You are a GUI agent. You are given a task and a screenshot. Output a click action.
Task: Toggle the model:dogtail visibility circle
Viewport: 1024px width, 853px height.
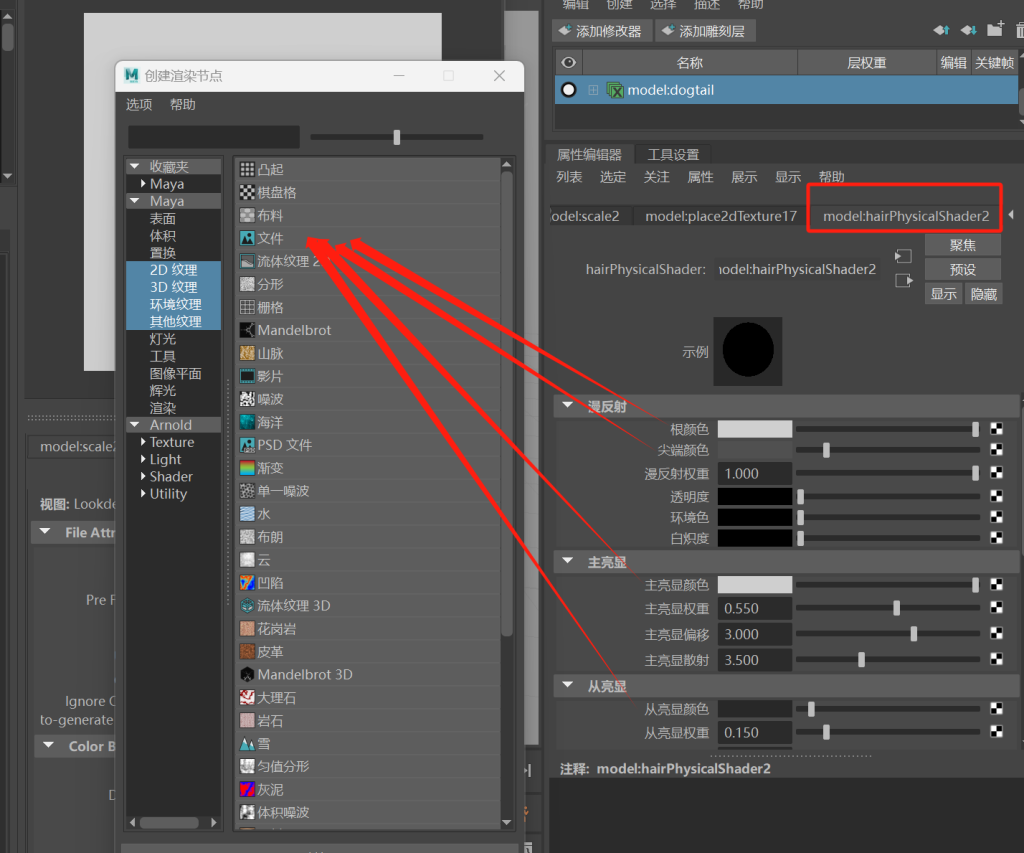(569, 90)
